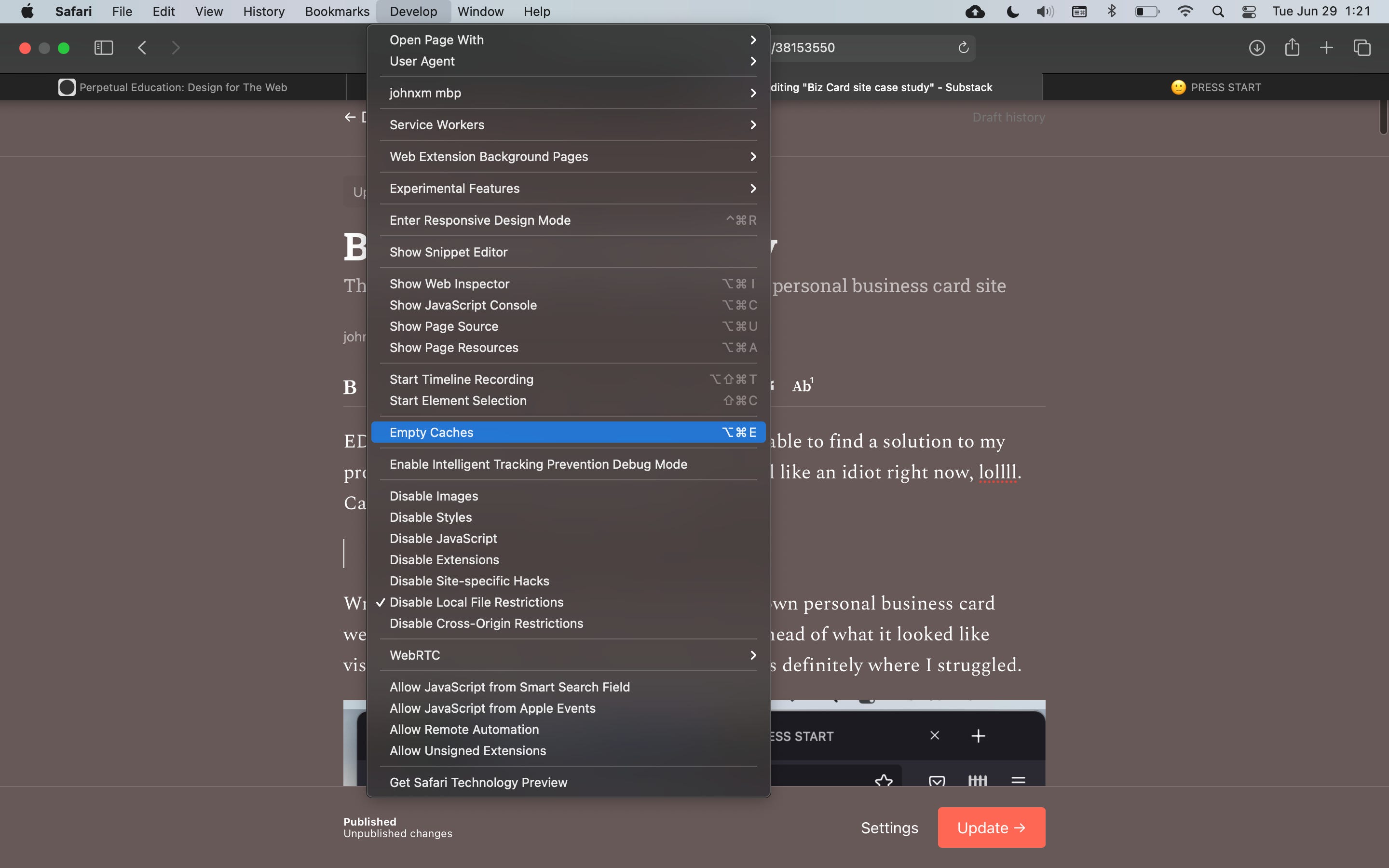The height and width of the screenshot is (868, 1389).
Task: Choose Show Web Inspector
Action: 449,284
